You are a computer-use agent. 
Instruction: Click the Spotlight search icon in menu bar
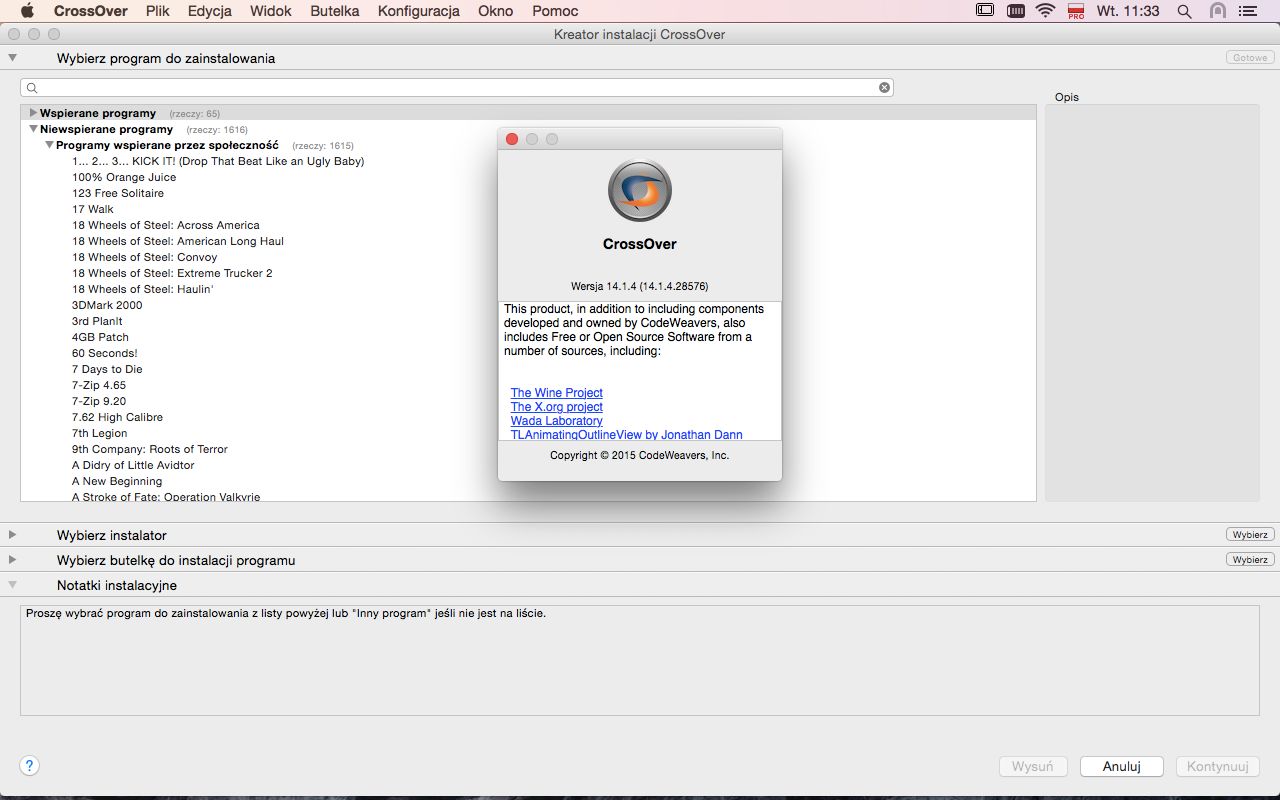pos(1185,11)
